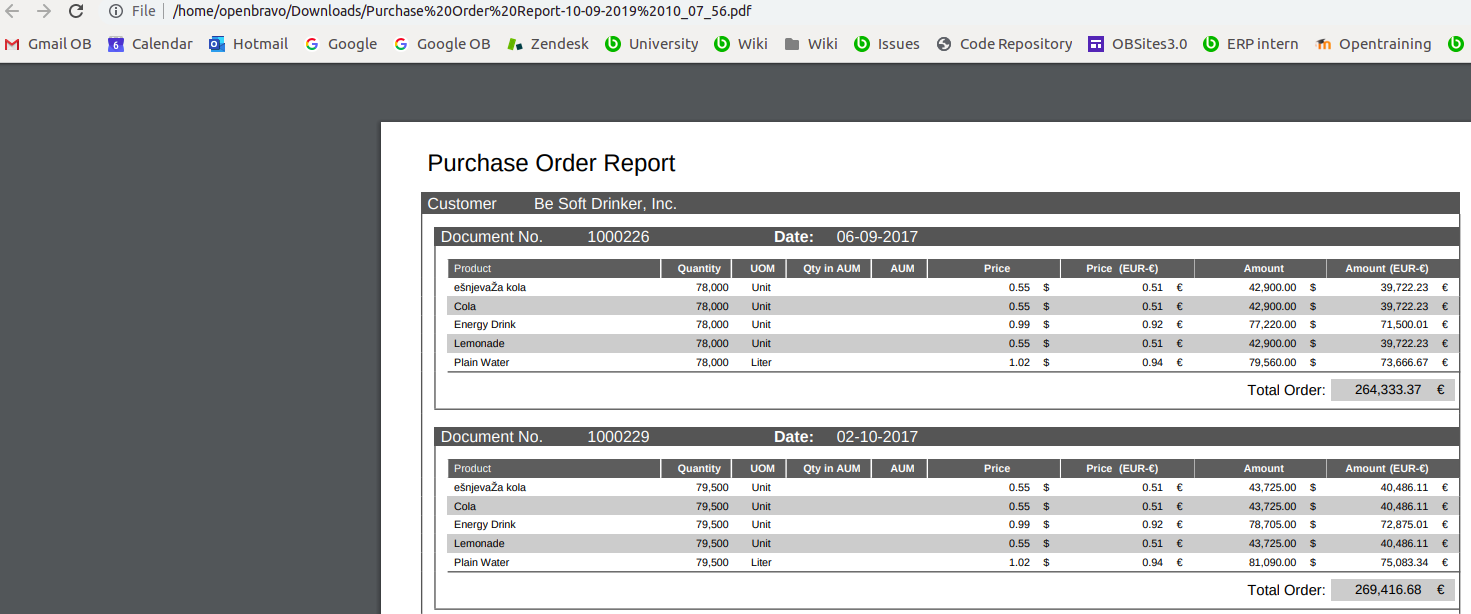The width and height of the screenshot is (1471, 614).
Task: Open the Zendesk bookmark
Action: point(548,44)
